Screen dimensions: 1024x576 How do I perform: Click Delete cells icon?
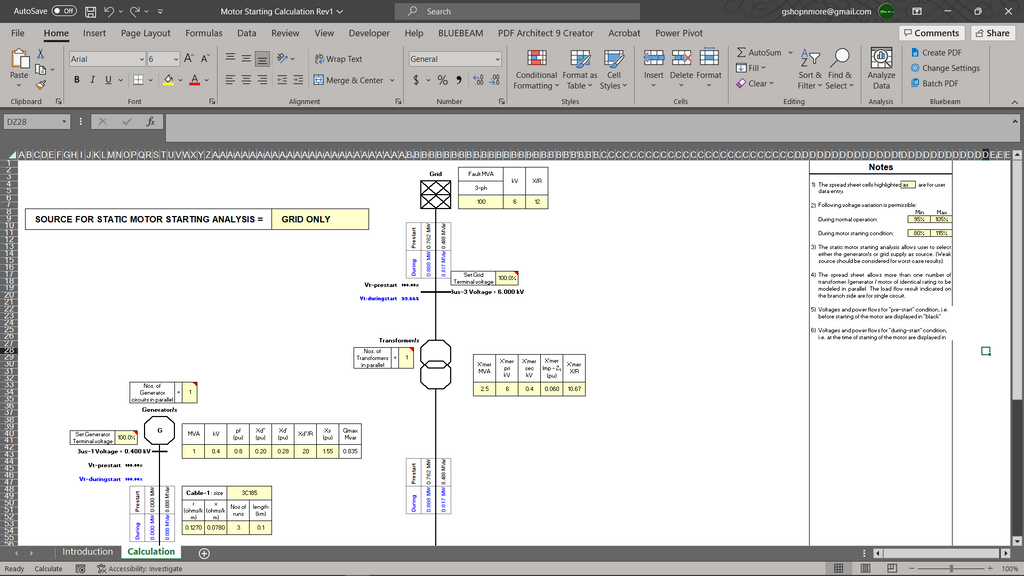[681, 59]
